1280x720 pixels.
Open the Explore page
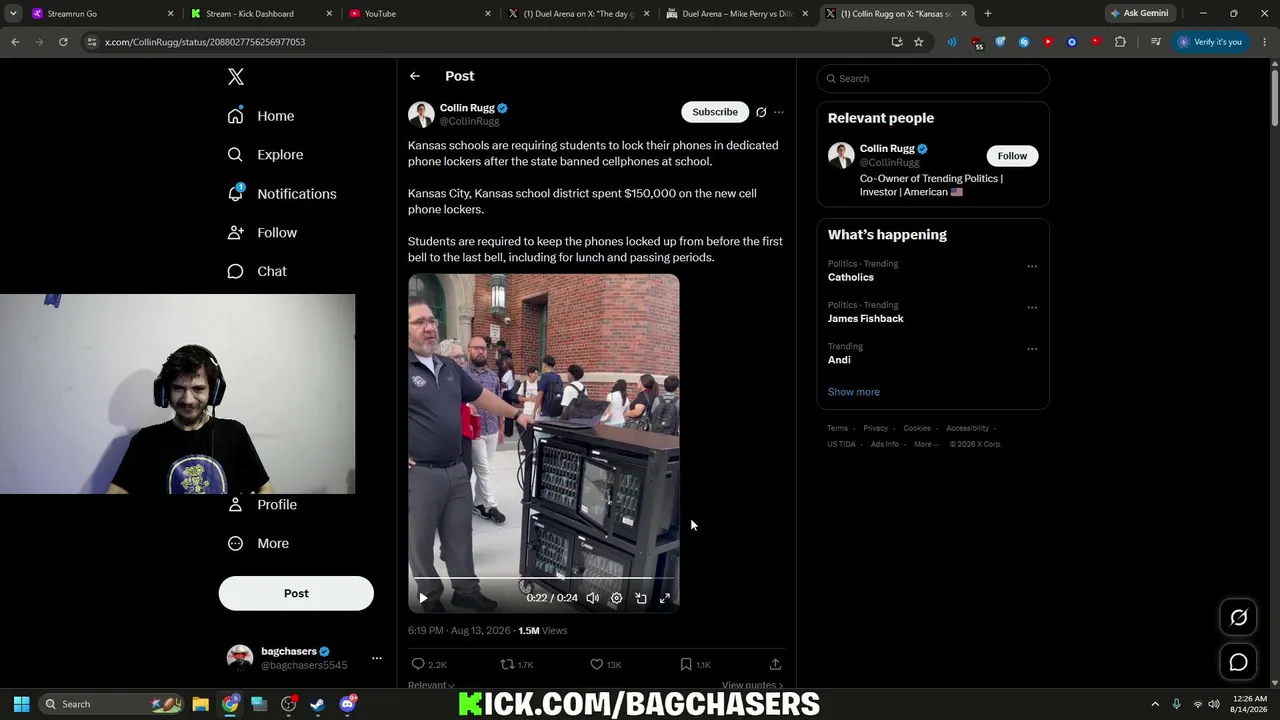tap(265, 155)
